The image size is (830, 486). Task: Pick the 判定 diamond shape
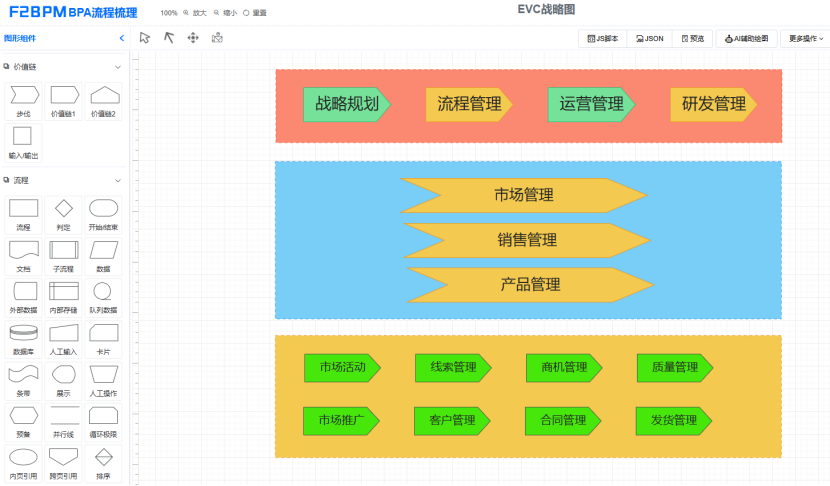point(64,214)
